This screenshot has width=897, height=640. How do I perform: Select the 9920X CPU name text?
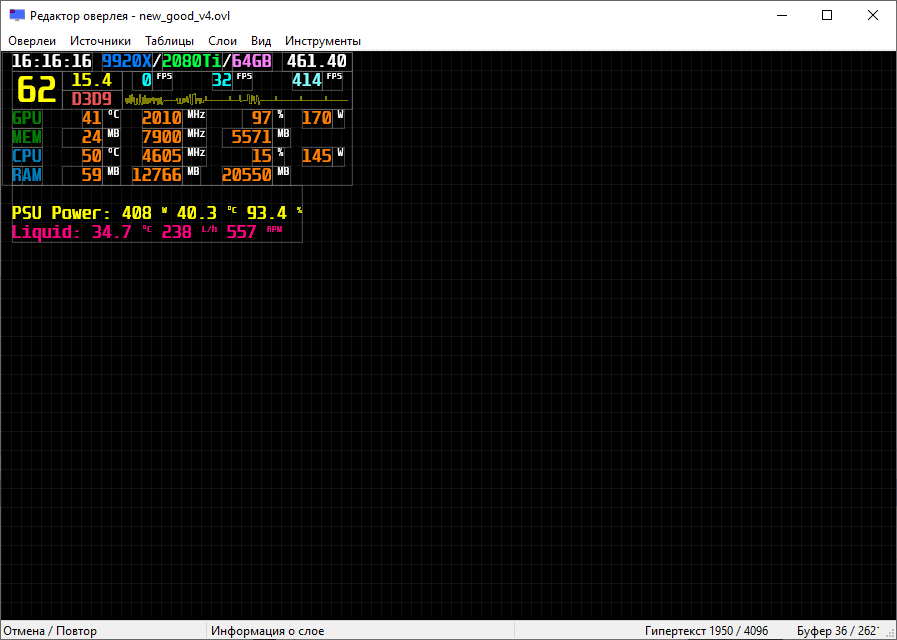(127, 61)
